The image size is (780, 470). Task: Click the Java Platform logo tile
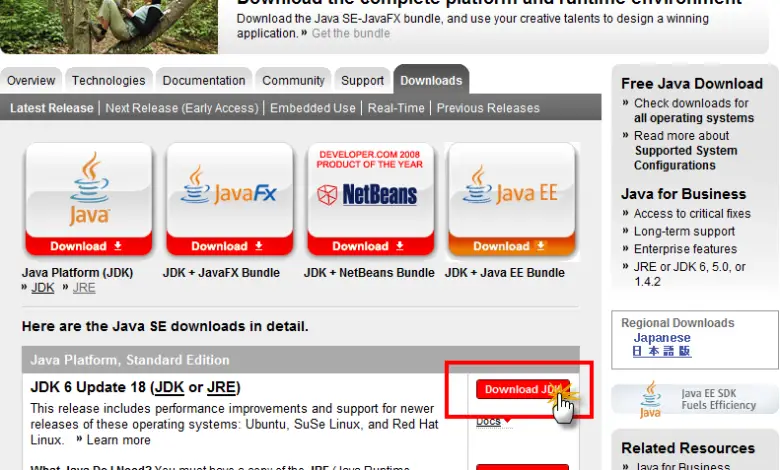click(89, 189)
